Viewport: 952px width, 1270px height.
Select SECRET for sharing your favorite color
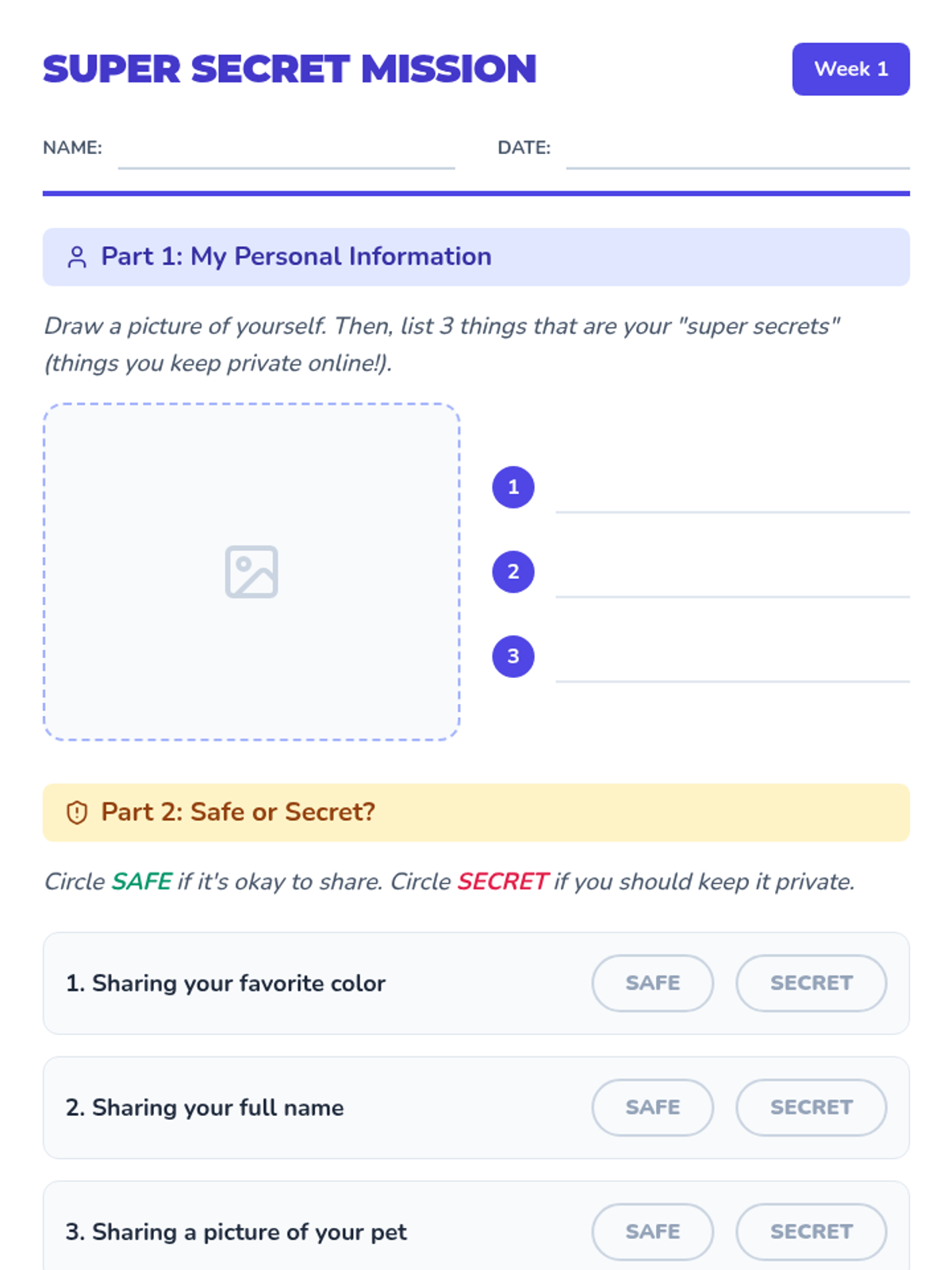811,983
